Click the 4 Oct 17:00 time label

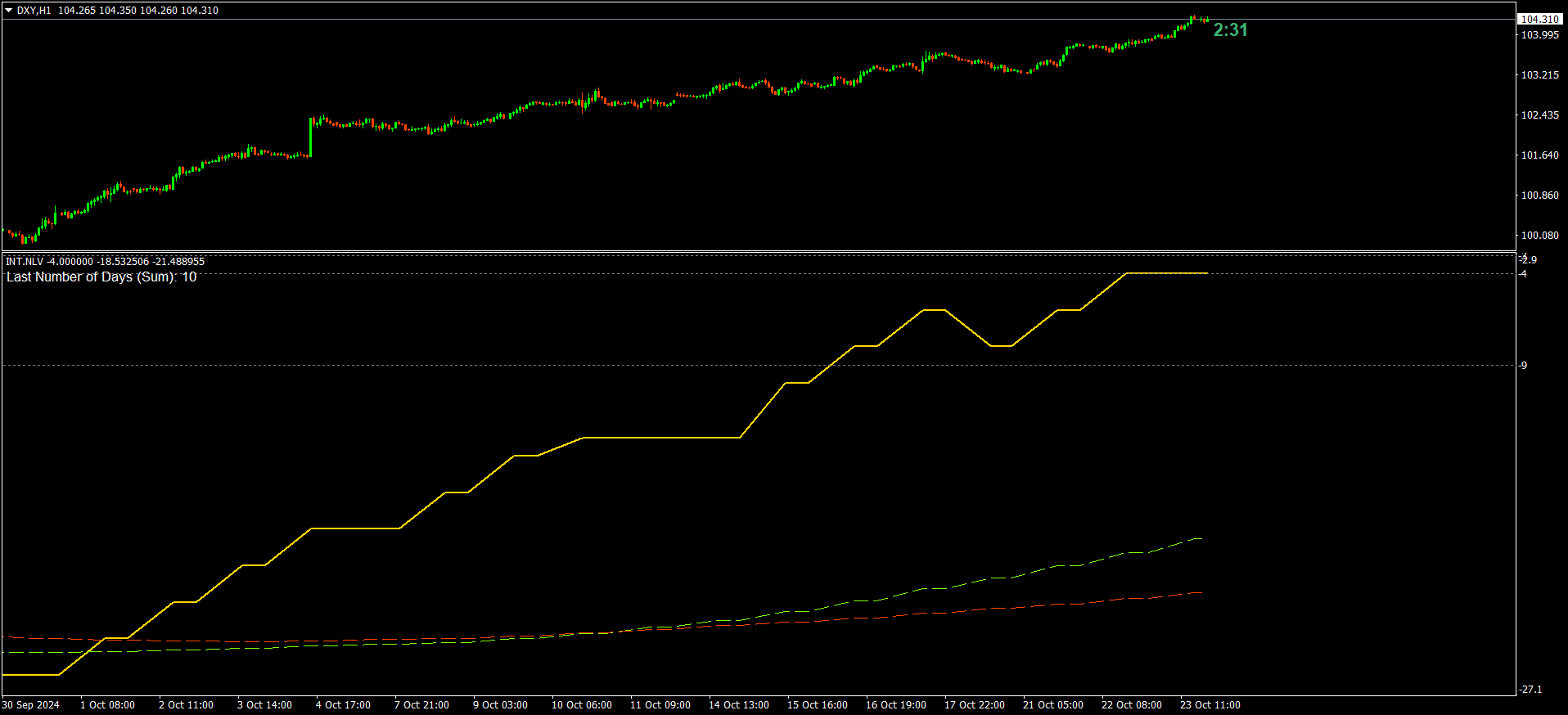coord(343,705)
